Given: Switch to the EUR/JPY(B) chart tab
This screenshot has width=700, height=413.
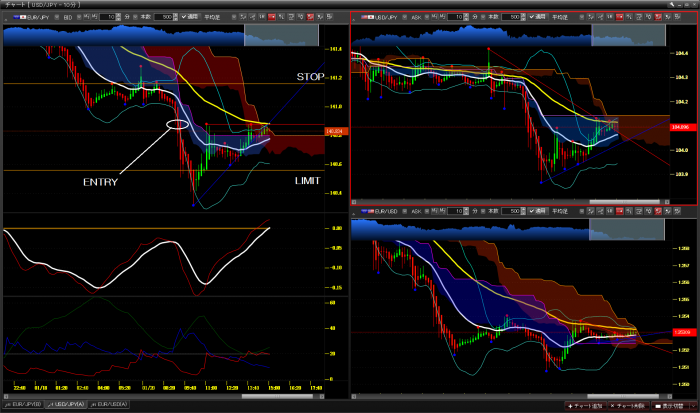Looking at the screenshot, I should pyautogui.click(x=24, y=405).
